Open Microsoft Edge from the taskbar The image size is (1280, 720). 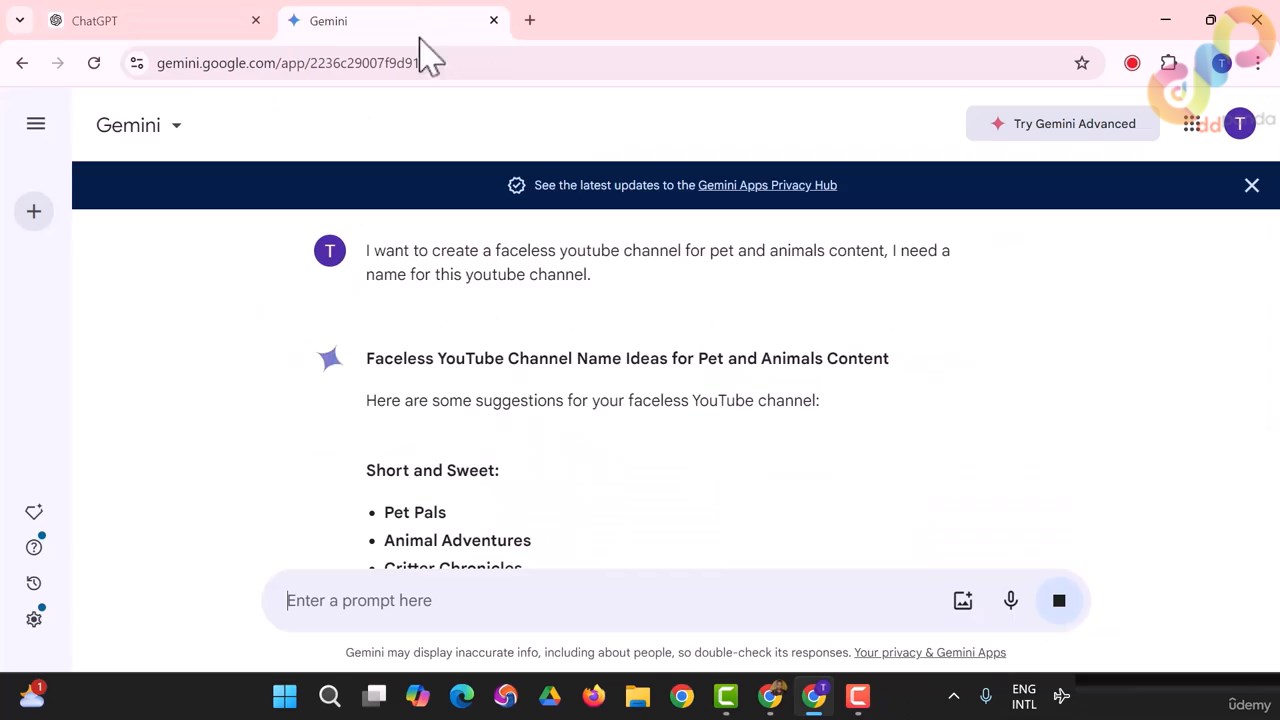click(462, 696)
